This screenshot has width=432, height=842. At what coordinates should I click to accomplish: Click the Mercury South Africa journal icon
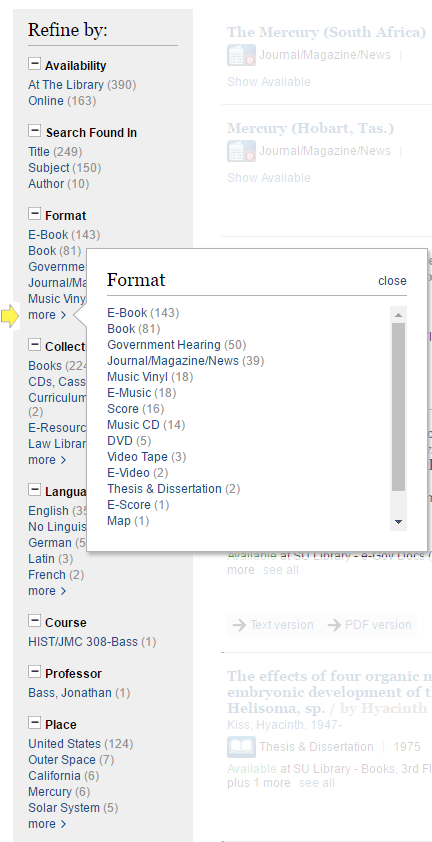coord(241,55)
